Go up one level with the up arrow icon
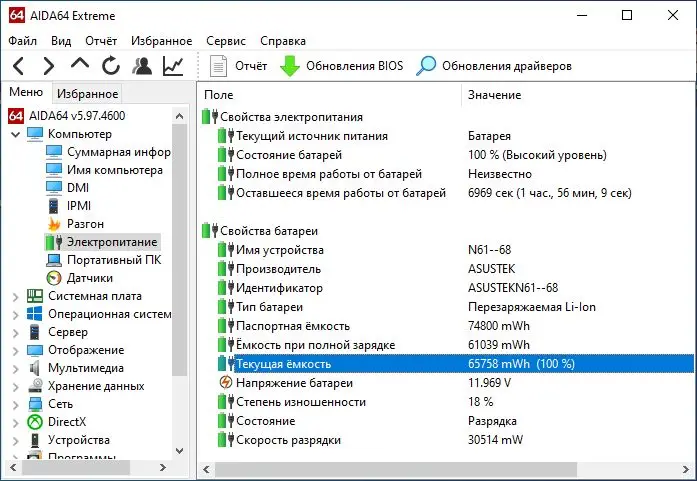This screenshot has width=697, height=481. (x=80, y=64)
